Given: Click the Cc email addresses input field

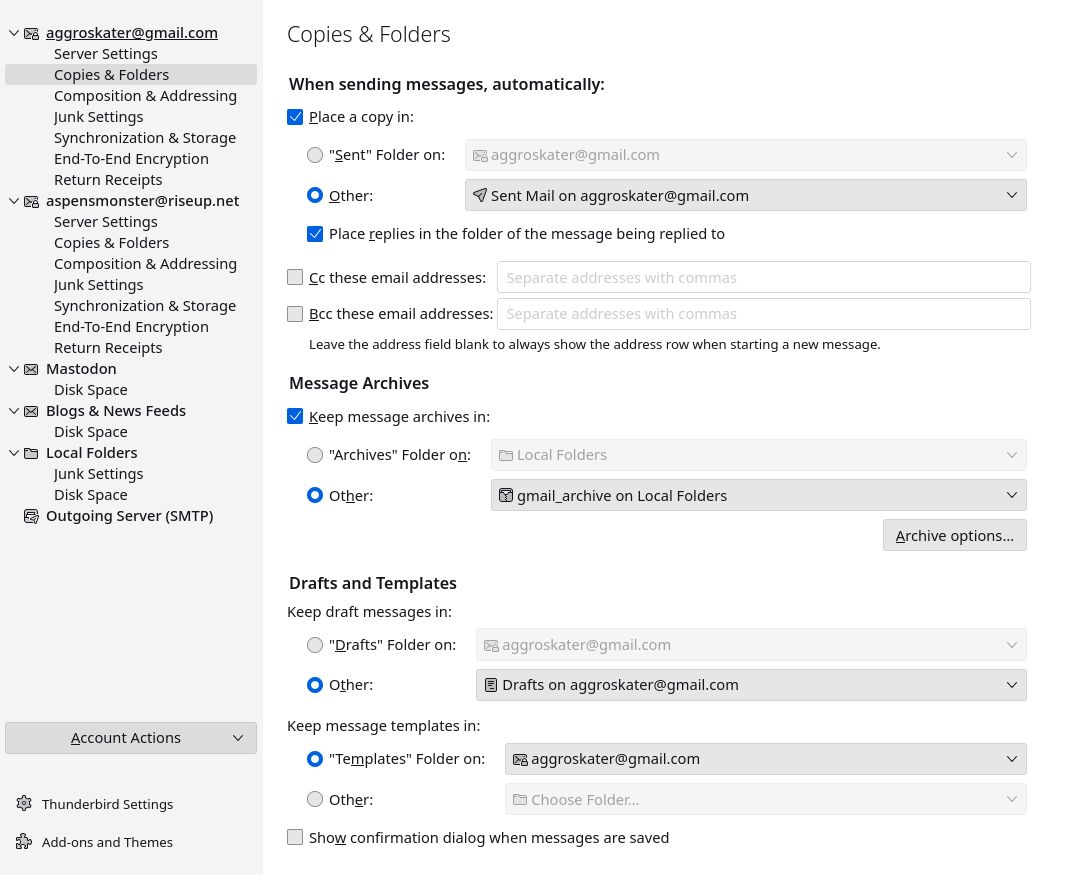Looking at the screenshot, I should [763, 278].
